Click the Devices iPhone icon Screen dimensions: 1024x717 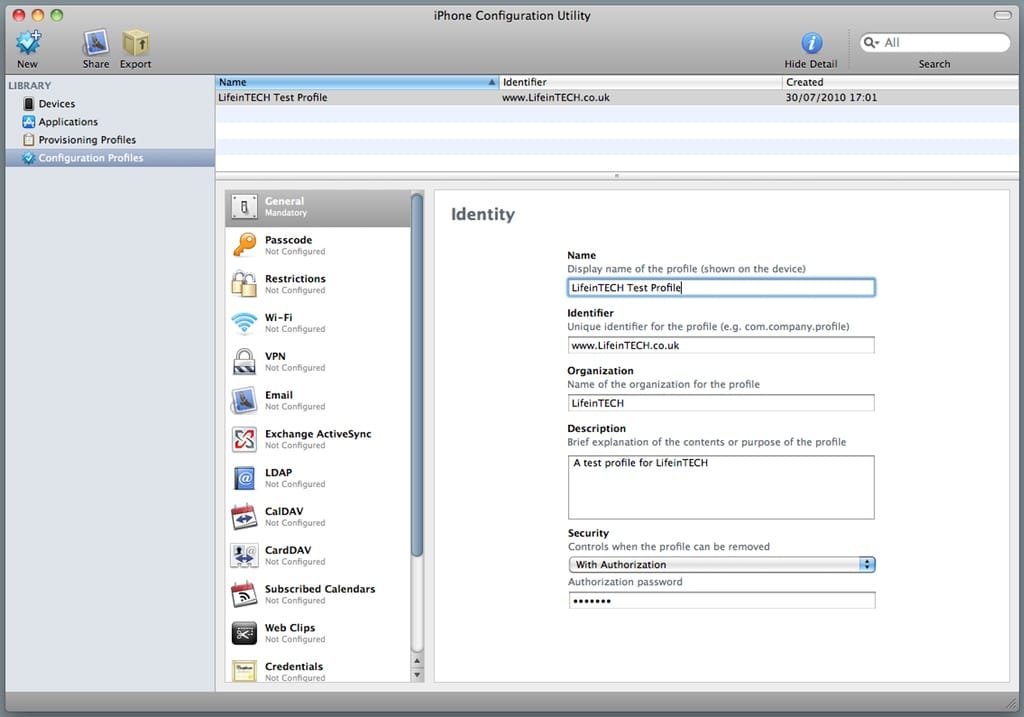pyautogui.click(x=28, y=104)
